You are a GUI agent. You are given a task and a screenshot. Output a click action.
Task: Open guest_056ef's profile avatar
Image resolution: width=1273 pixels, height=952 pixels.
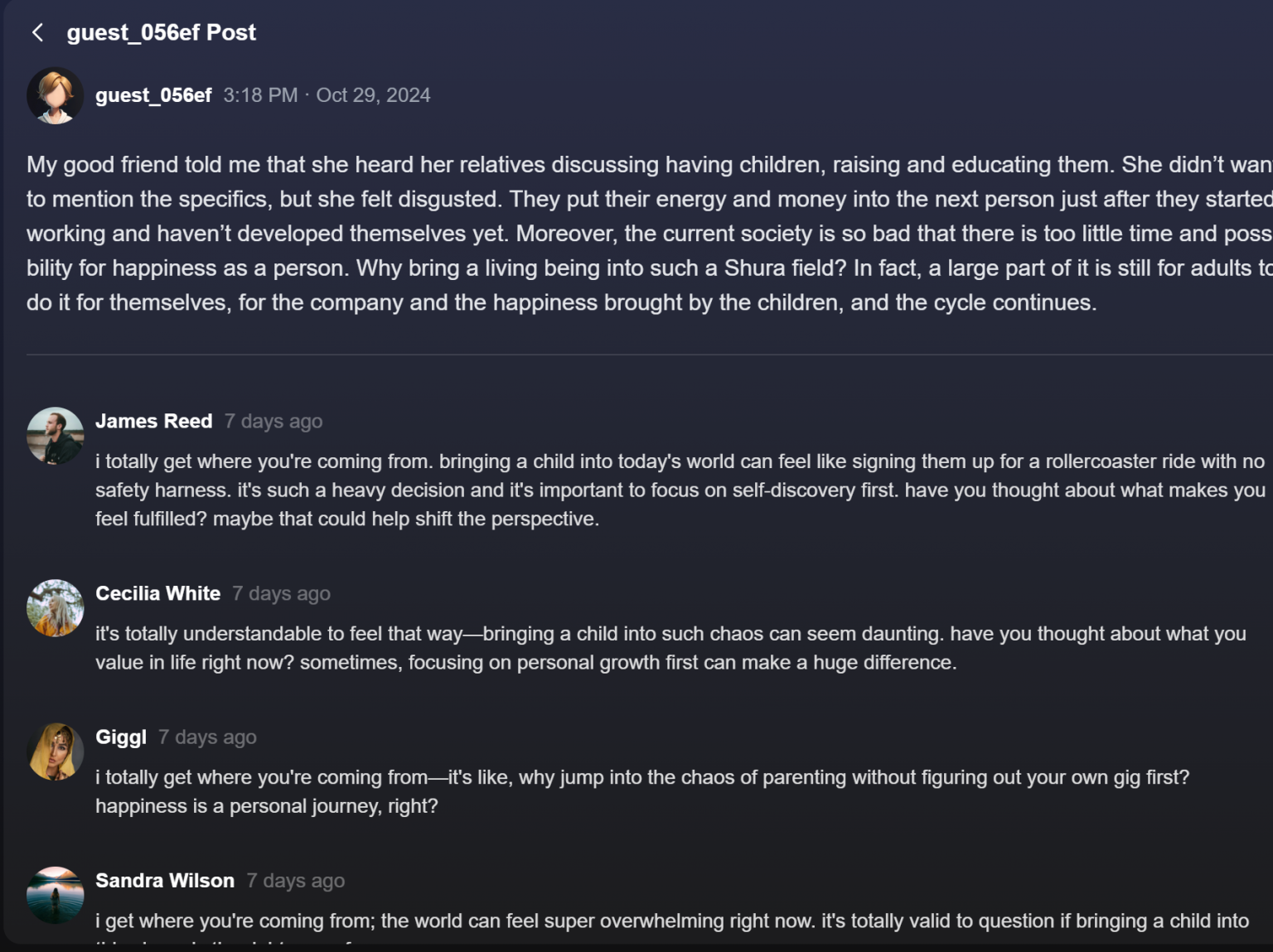55,96
